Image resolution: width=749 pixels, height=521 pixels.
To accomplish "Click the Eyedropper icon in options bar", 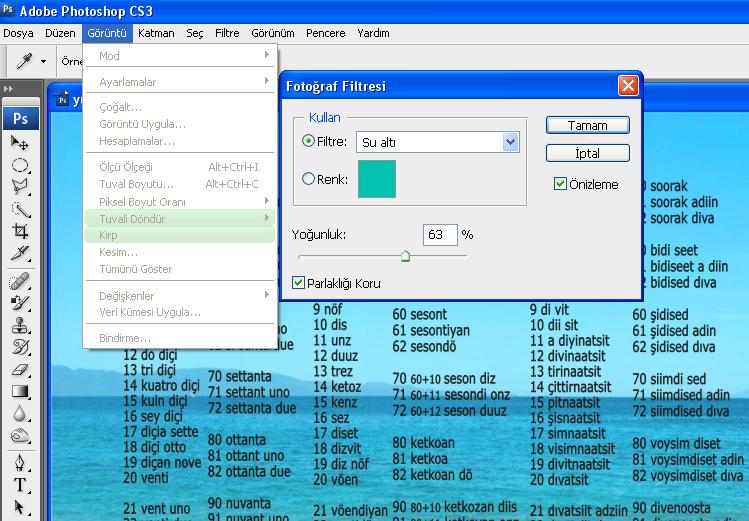I will pyautogui.click(x=24, y=61).
